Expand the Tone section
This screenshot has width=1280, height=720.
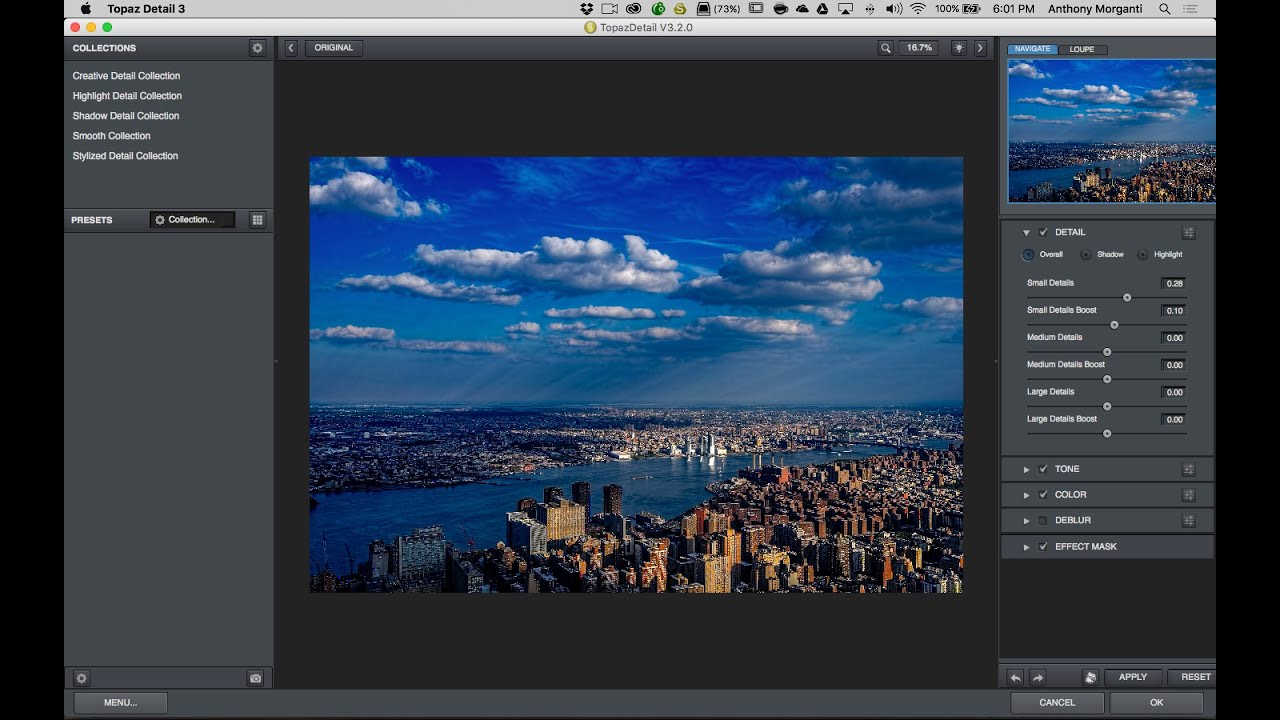click(x=1026, y=469)
